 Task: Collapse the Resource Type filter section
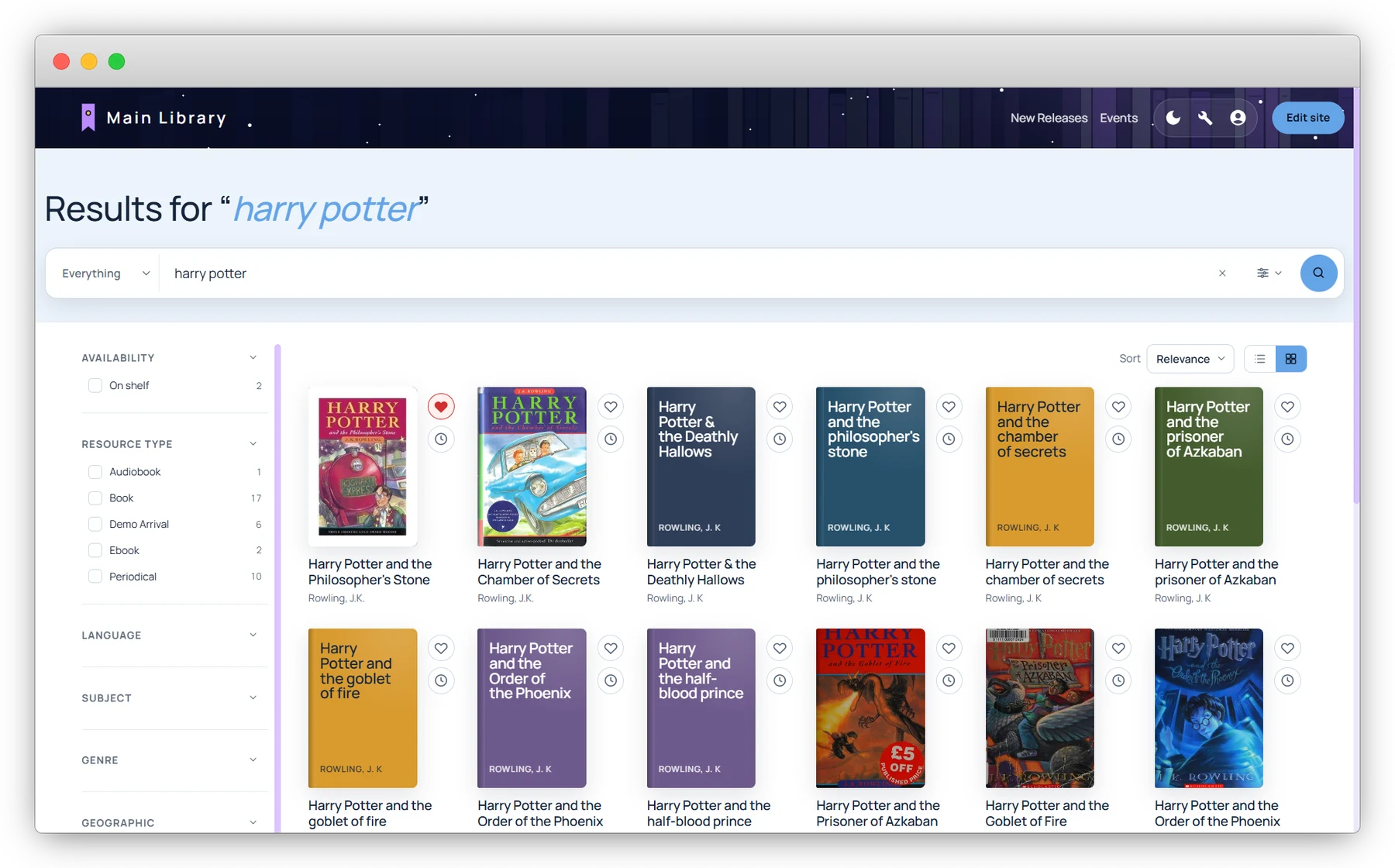(x=253, y=444)
